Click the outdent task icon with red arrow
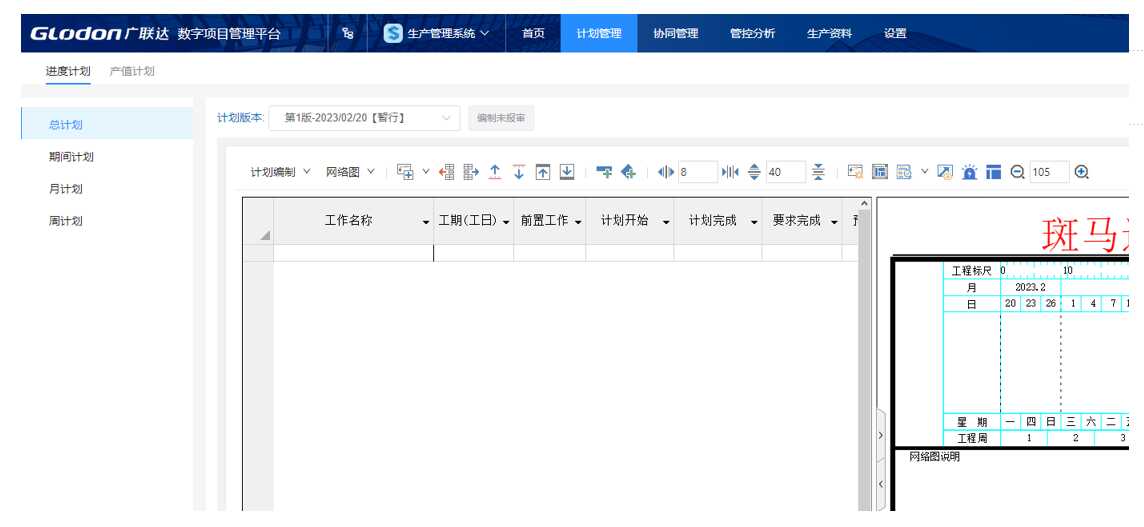Screen dimensions: 1144x527 [447, 172]
